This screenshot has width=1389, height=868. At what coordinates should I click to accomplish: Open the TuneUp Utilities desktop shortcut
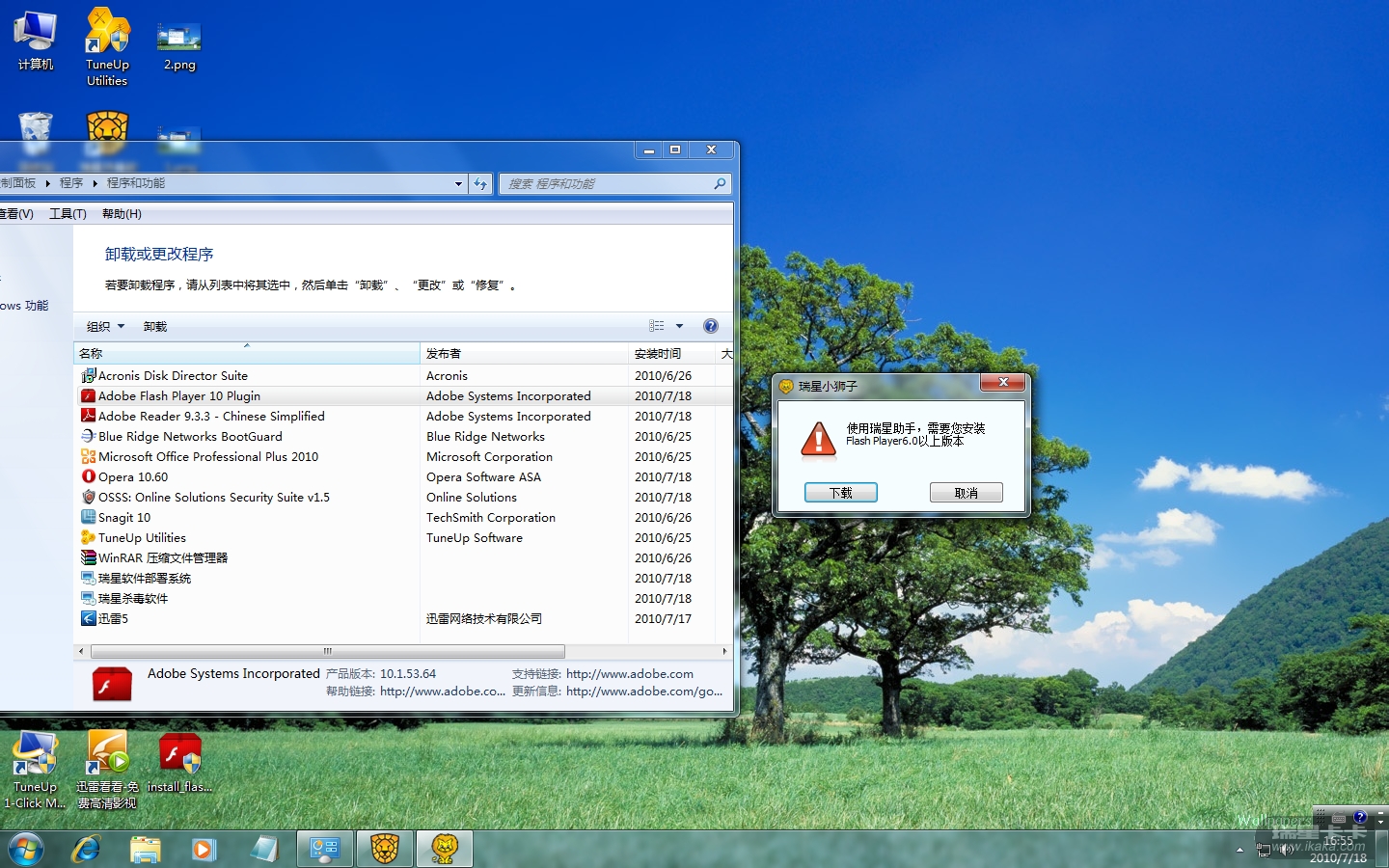pos(107,45)
